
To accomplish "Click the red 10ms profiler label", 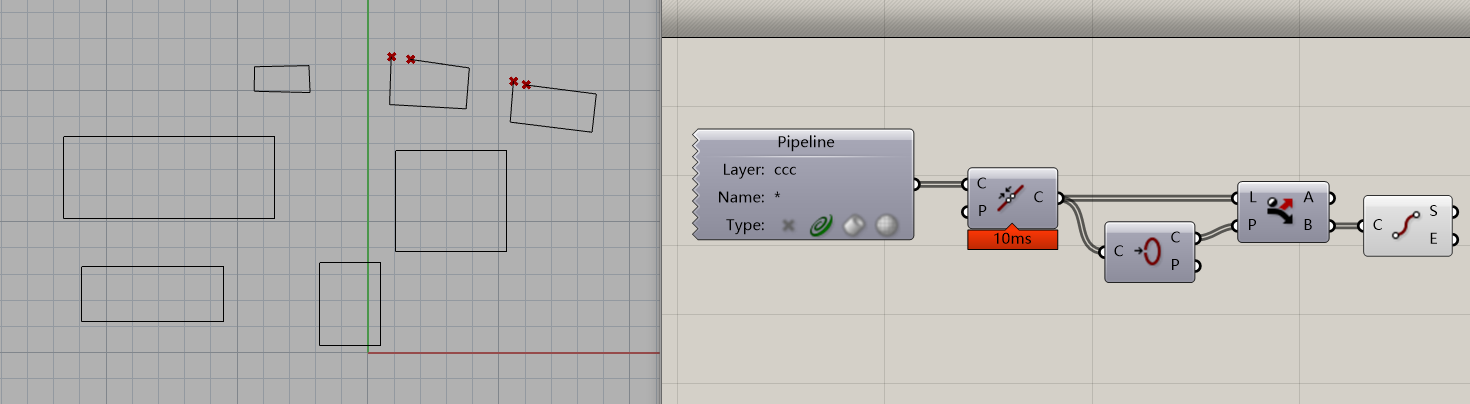I will pos(1013,240).
